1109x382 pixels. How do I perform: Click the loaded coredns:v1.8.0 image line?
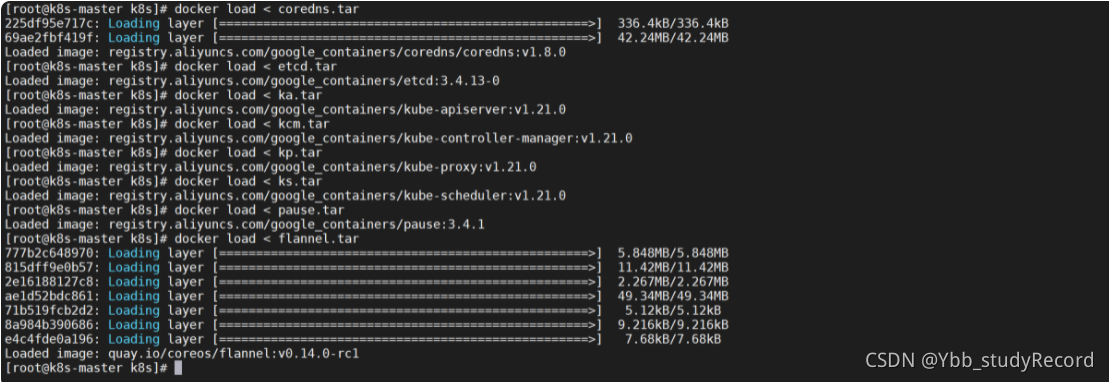[x=286, y=52]
